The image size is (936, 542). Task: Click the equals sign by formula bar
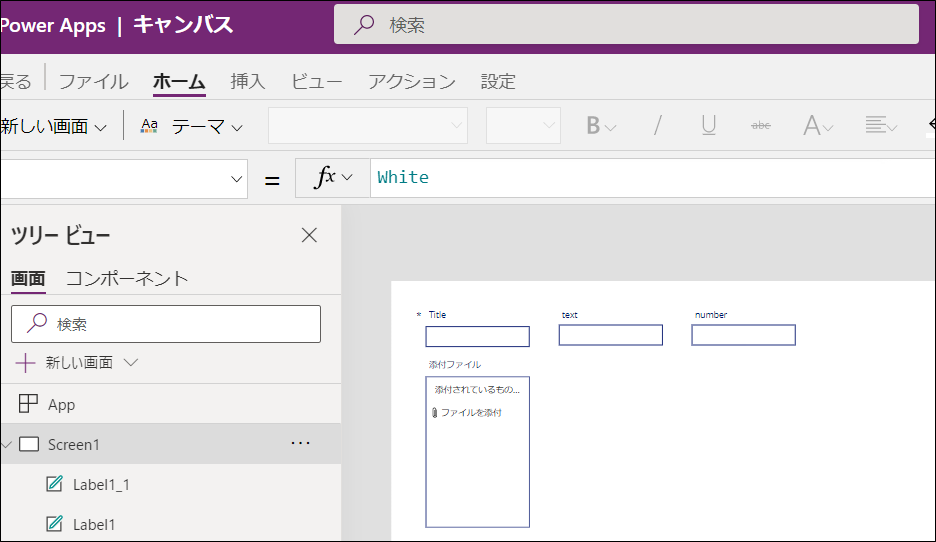(272, 180)
